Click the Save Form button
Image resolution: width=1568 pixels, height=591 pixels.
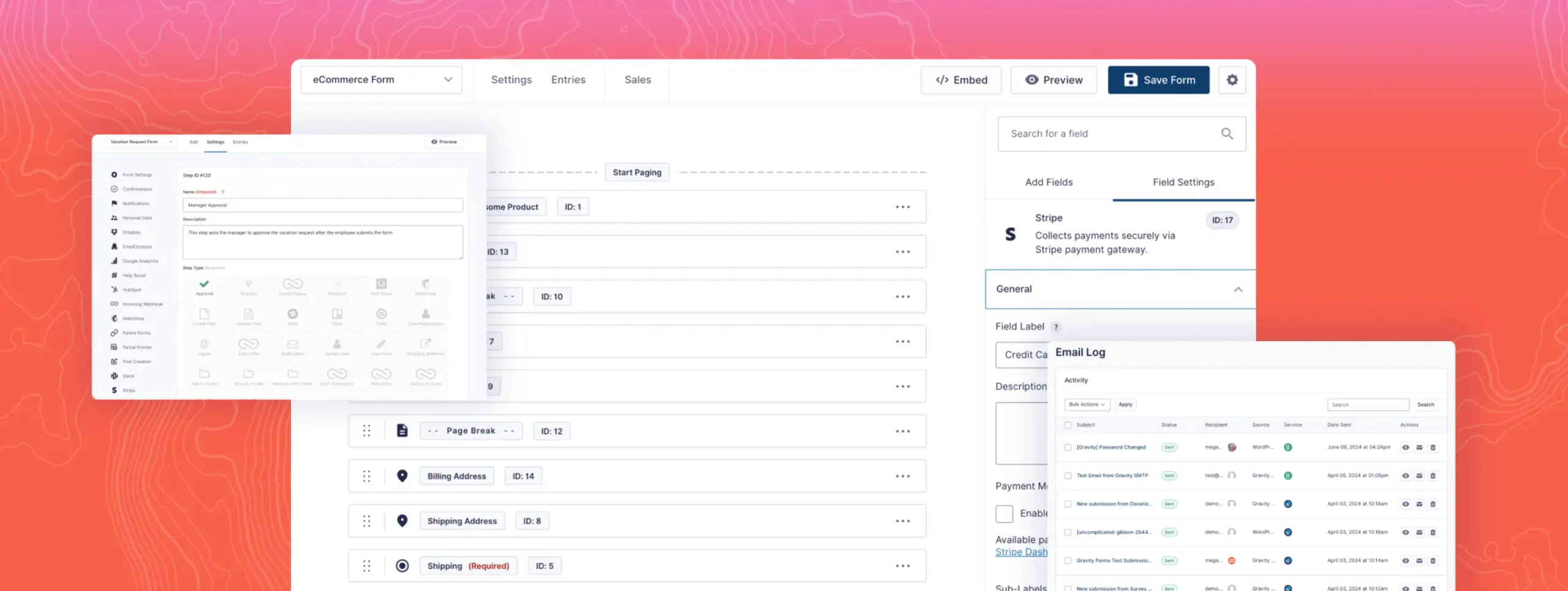[x=1158, y=80]
